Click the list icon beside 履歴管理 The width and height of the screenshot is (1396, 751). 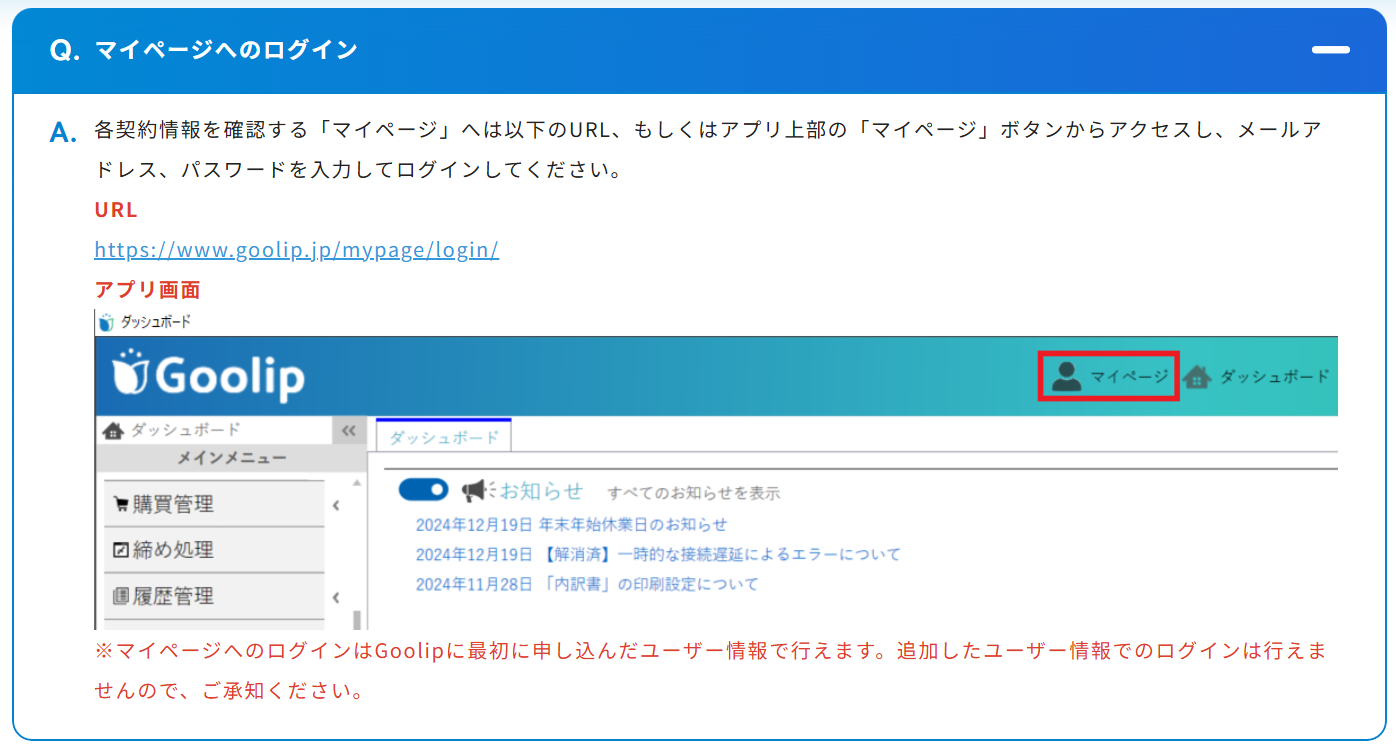click(x=121, y=597)
